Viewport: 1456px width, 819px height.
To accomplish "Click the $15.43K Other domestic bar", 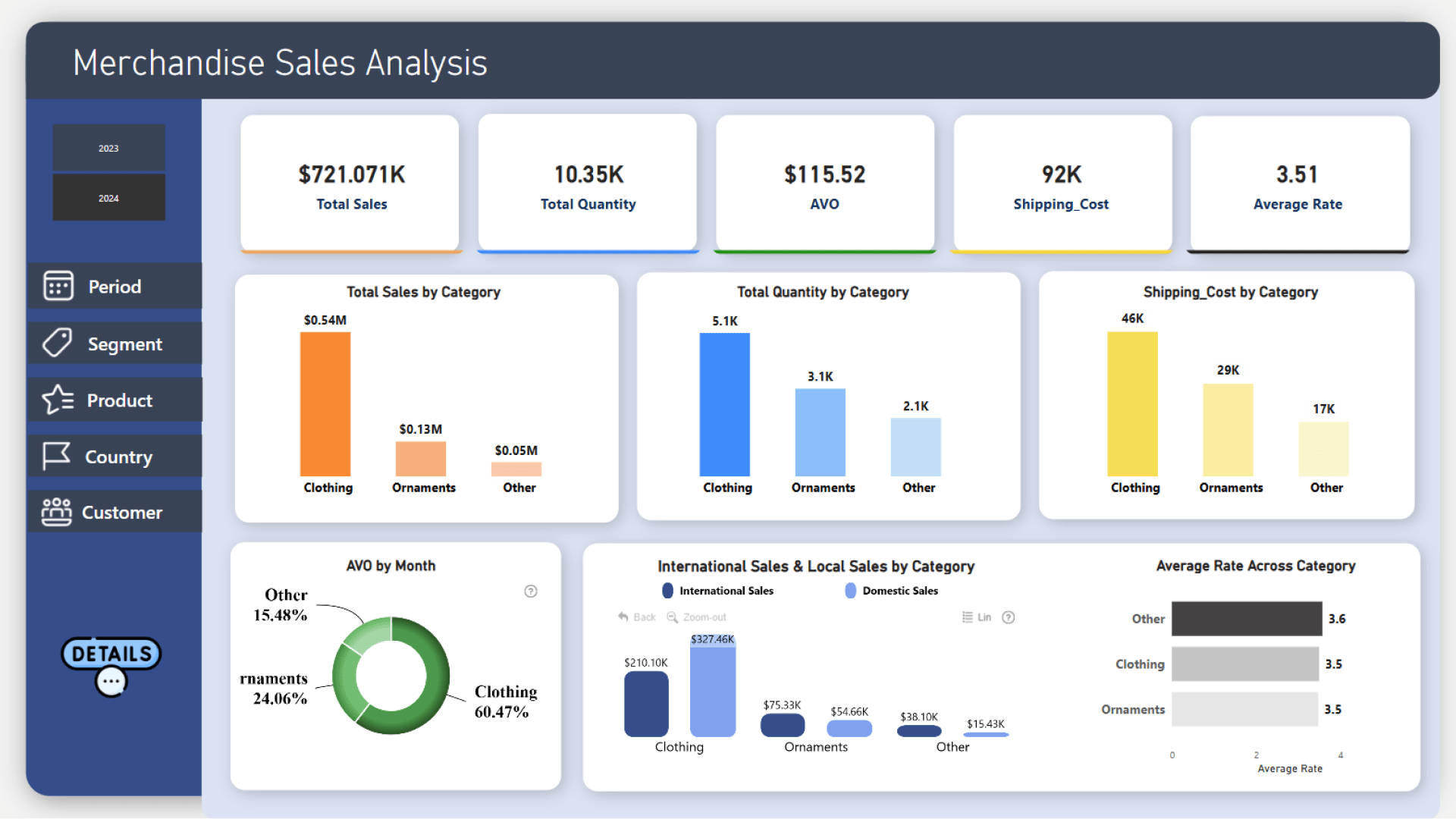I will (x=986, y=734).
